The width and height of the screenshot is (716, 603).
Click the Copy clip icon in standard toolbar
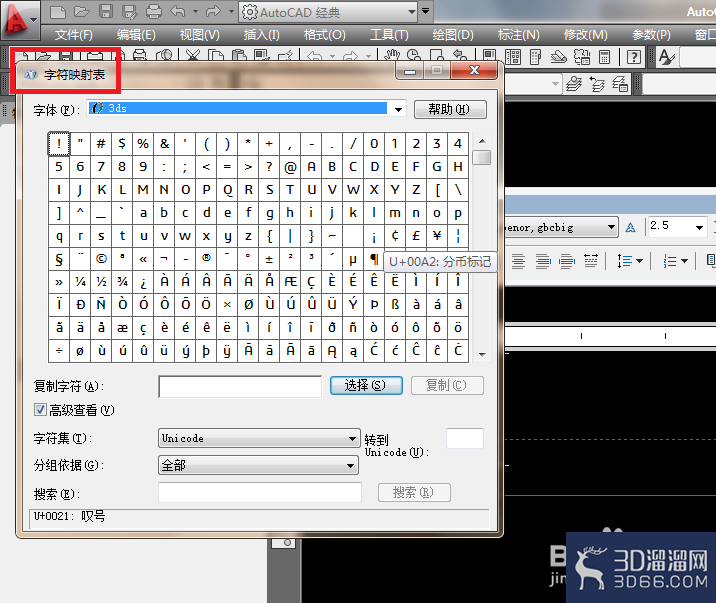pyautogui.click(x=216, y=56)
